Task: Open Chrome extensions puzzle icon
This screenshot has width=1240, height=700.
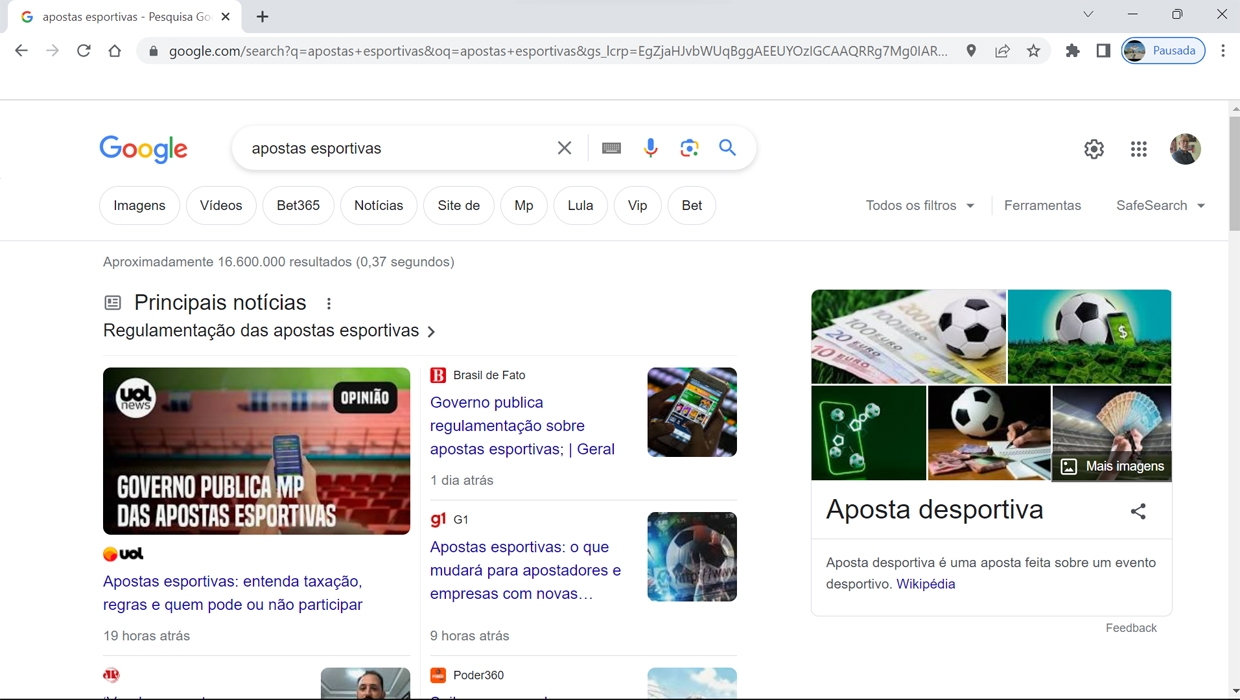Action: pyautogui.click(x=1072, y=51)
